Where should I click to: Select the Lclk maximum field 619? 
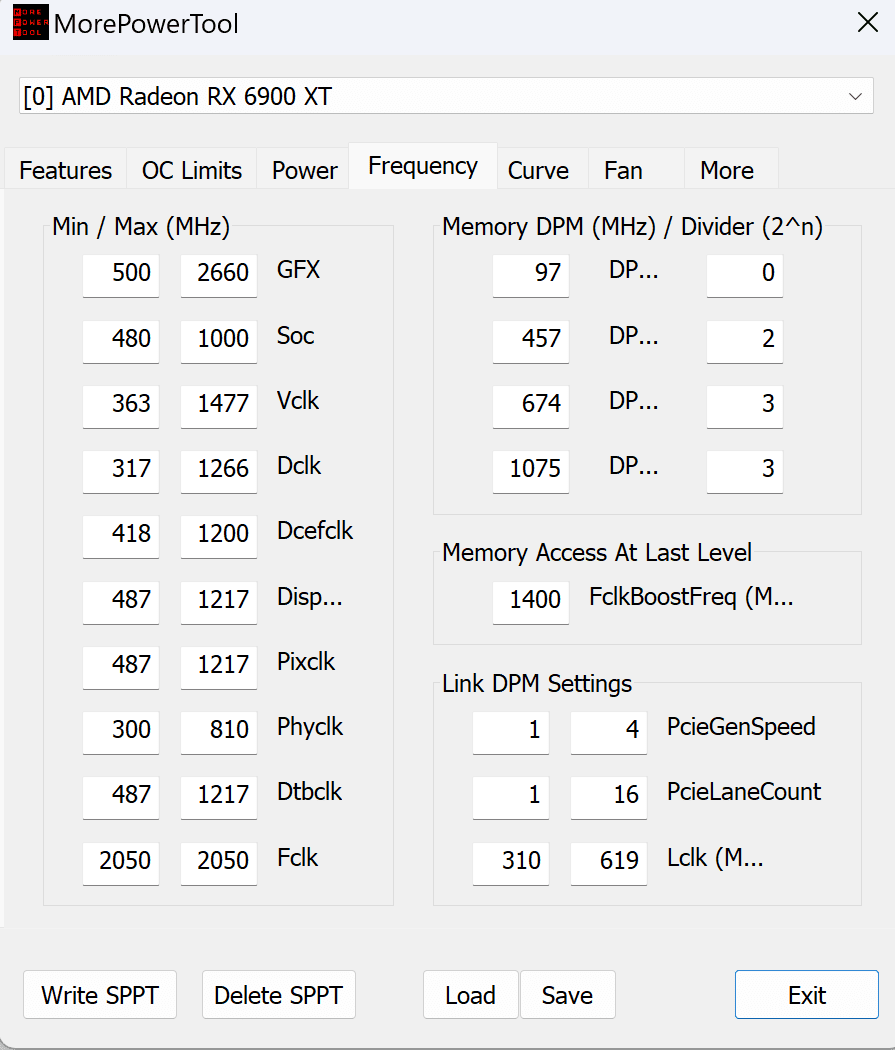click(608, 862)
